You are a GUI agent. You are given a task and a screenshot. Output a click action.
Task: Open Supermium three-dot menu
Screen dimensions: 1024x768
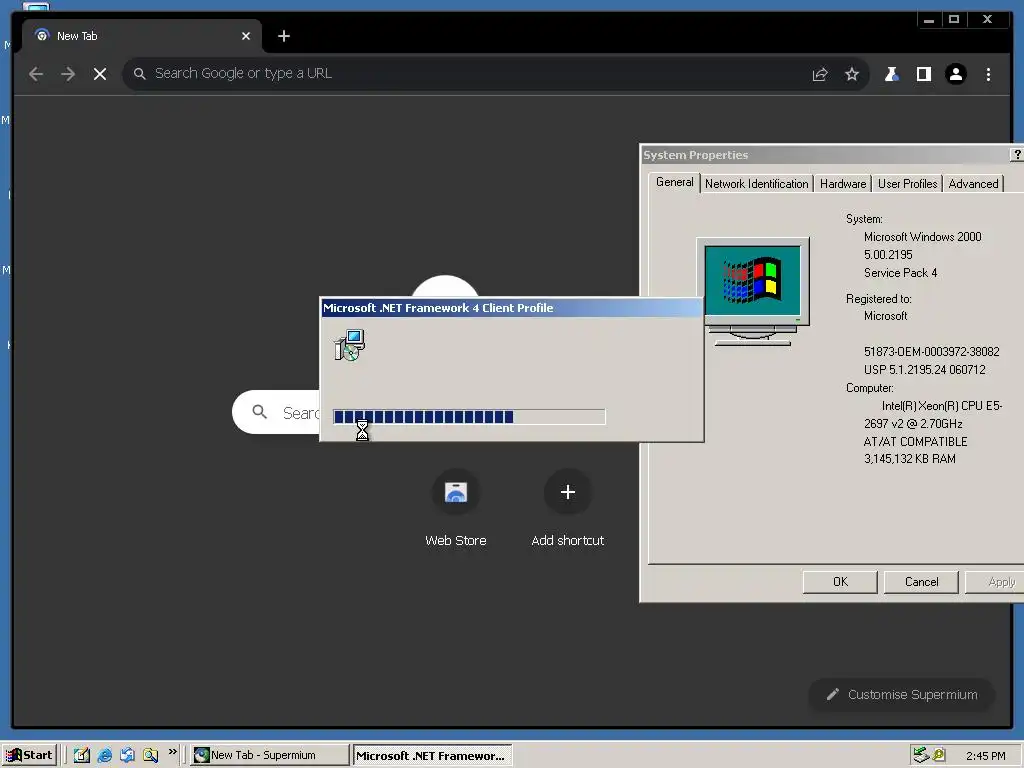point(988,74)
